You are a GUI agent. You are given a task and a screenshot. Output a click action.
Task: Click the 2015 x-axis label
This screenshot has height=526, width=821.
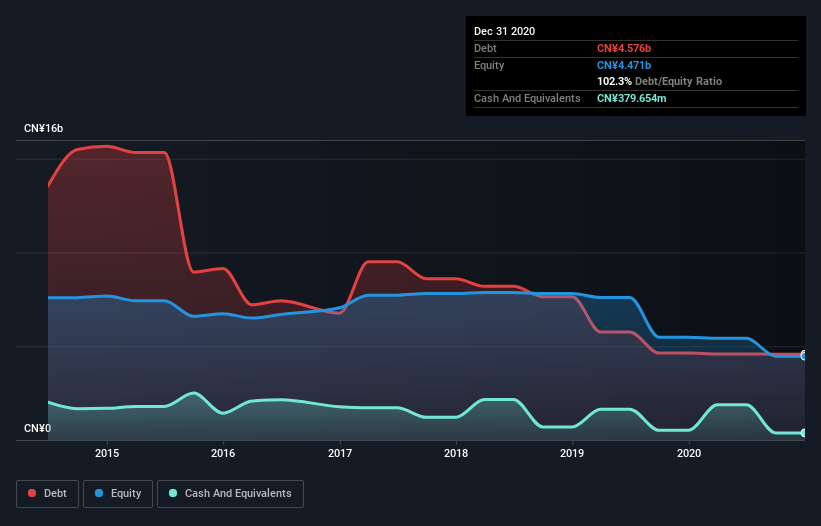[x=107, y=453]
